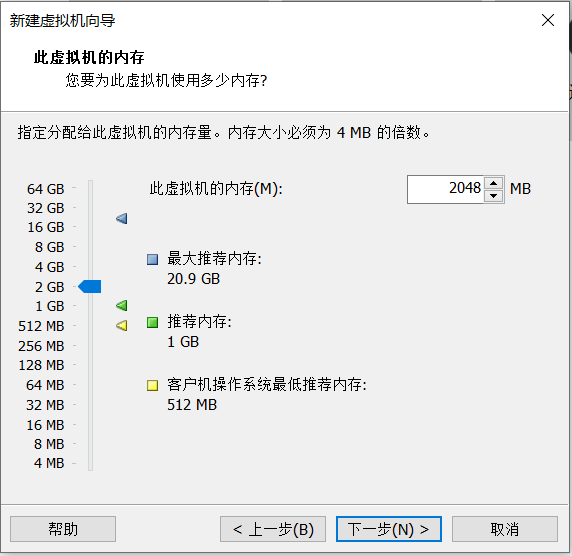Screen dimensions: 572x556
Task: Click the 4 GB scale label
Action: [x=50, y=267]
